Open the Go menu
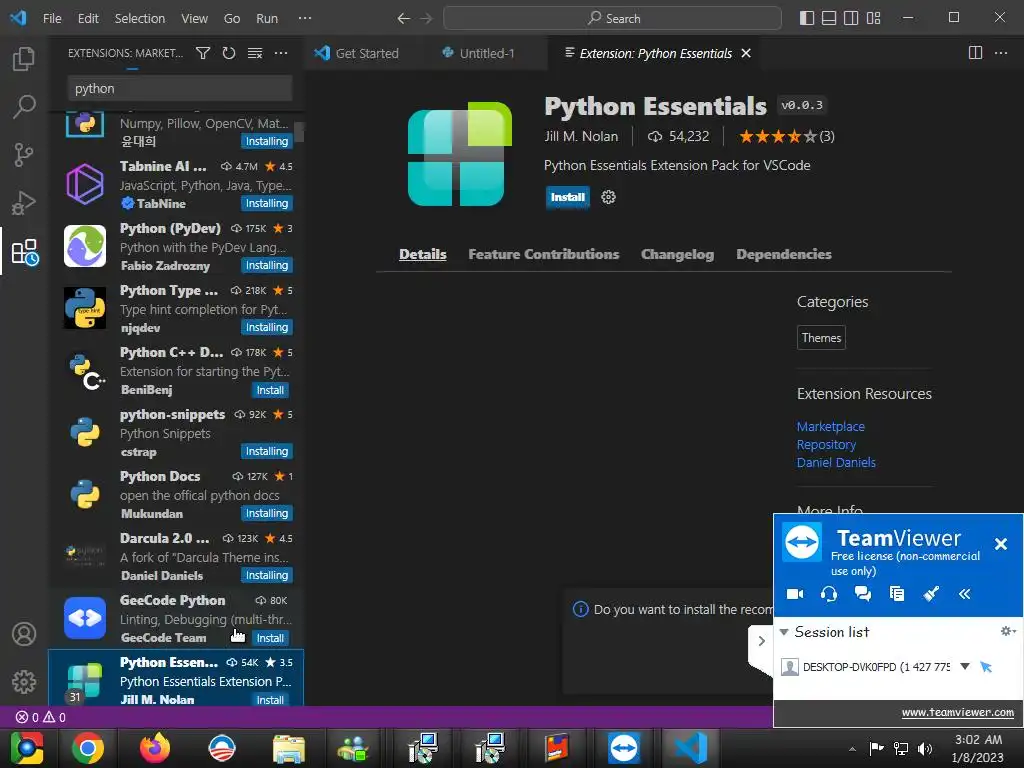The width and height of the screenshot is (1024, 768). (232, 18)
